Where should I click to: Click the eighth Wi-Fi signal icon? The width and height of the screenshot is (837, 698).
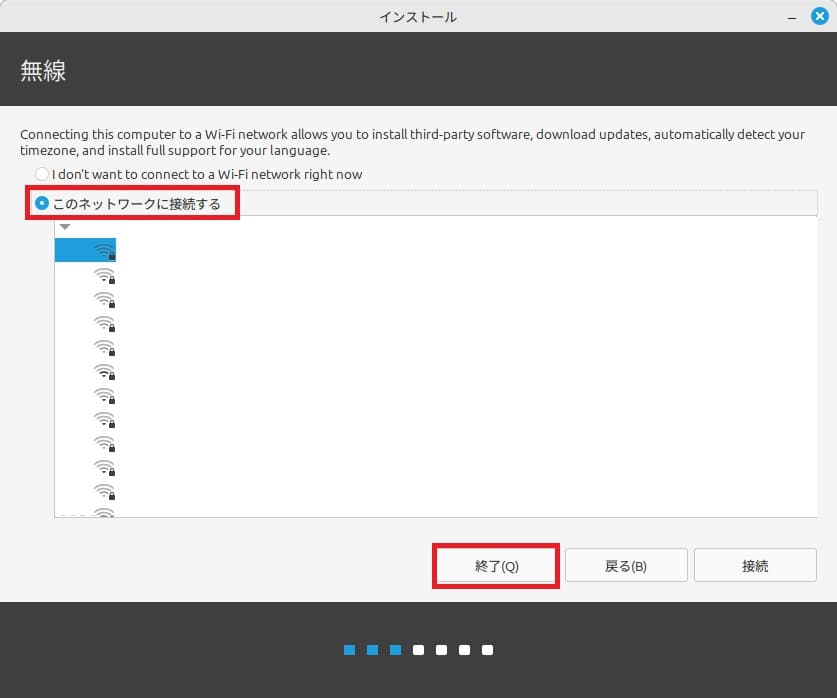tap(103, 420)
